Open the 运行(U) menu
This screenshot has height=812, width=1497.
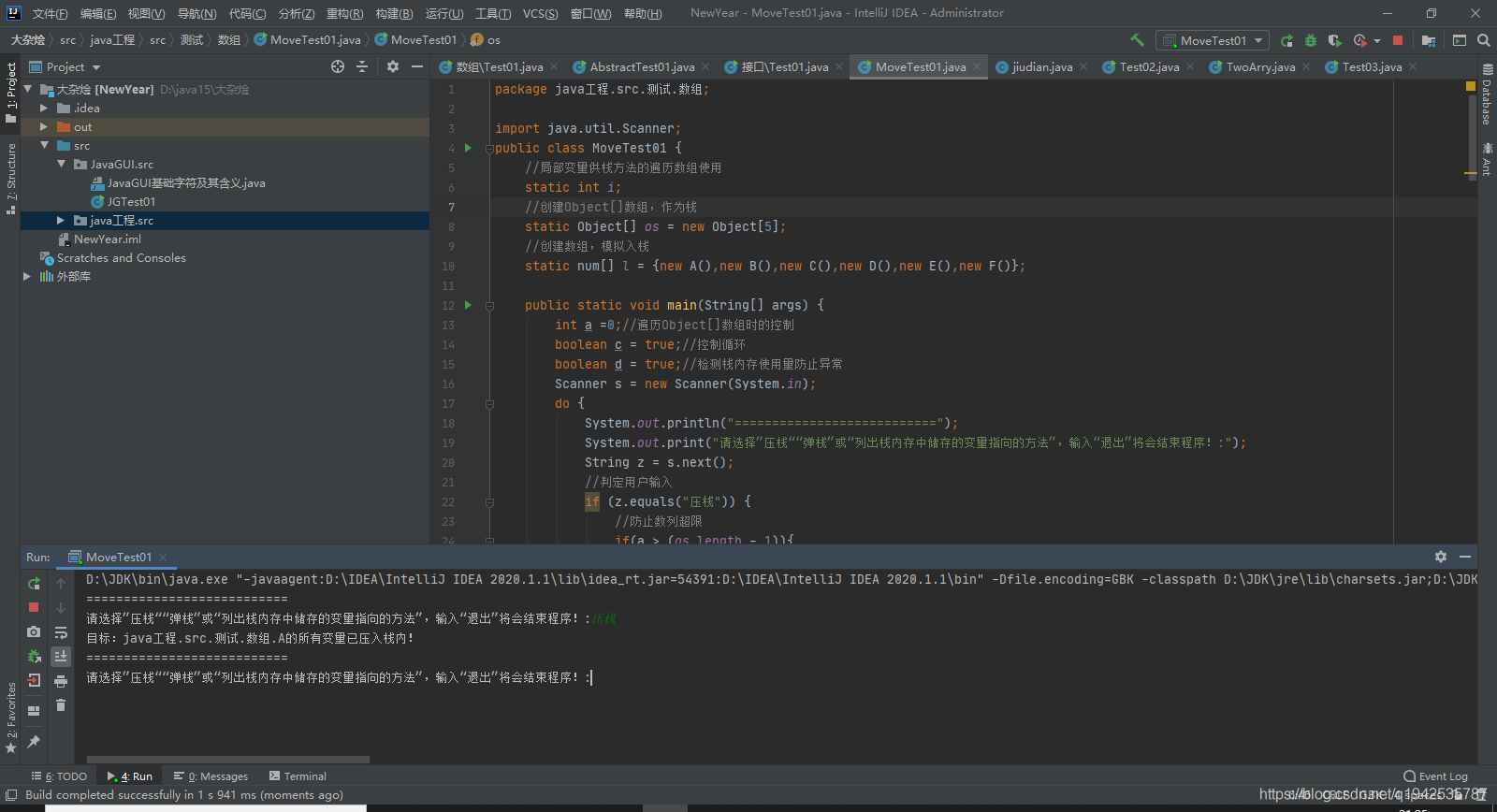443,13
